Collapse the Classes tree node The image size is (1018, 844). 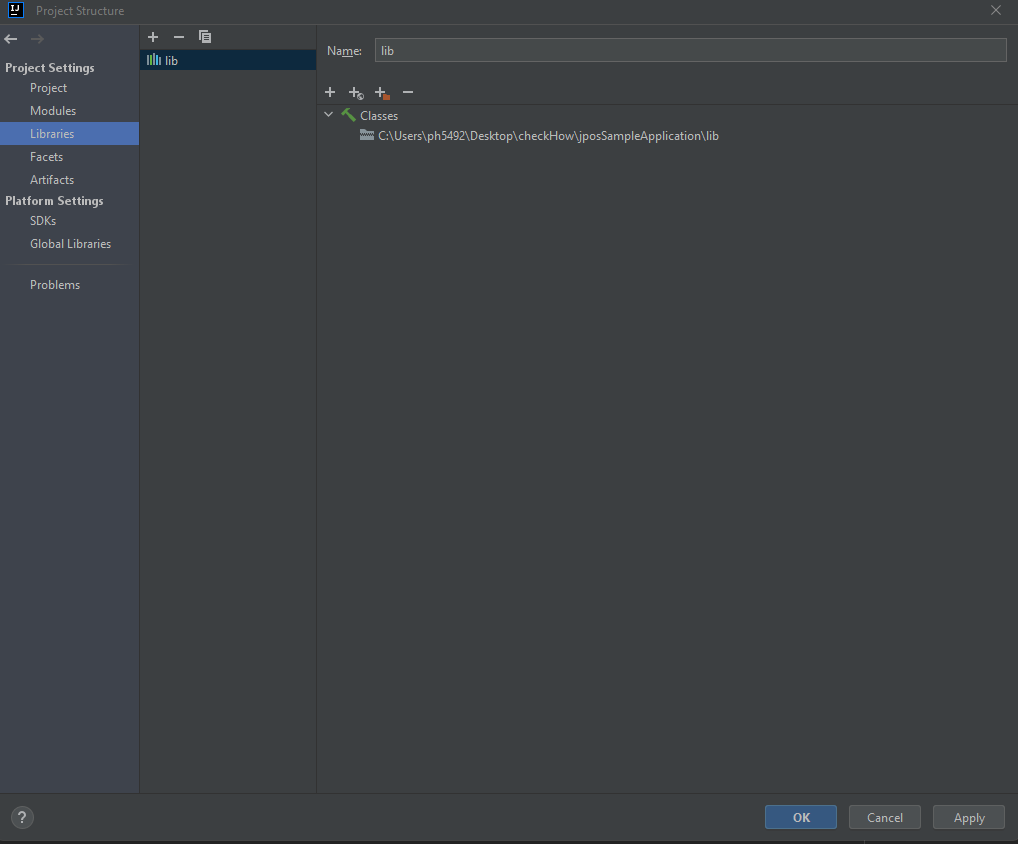pos(329,115)
